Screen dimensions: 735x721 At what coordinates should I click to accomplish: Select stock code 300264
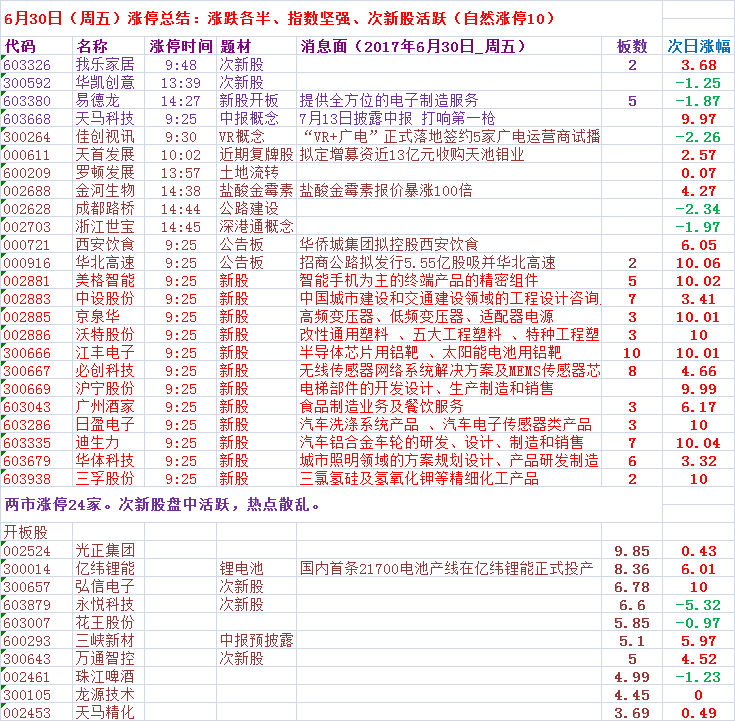[36, 136]
